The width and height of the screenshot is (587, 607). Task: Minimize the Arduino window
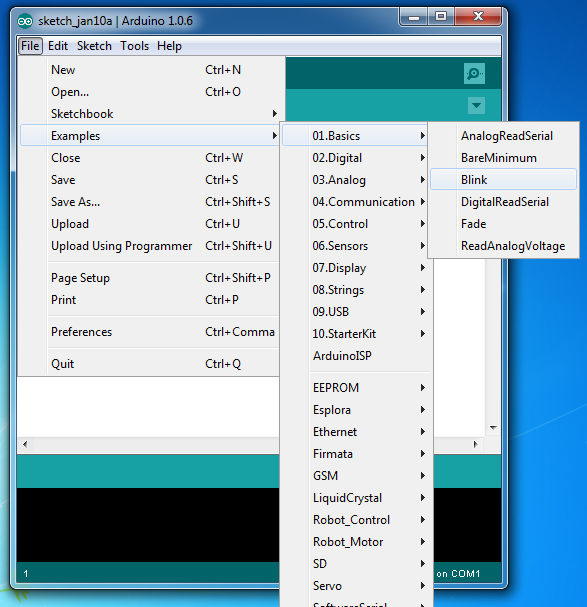(x=414, y=17)
